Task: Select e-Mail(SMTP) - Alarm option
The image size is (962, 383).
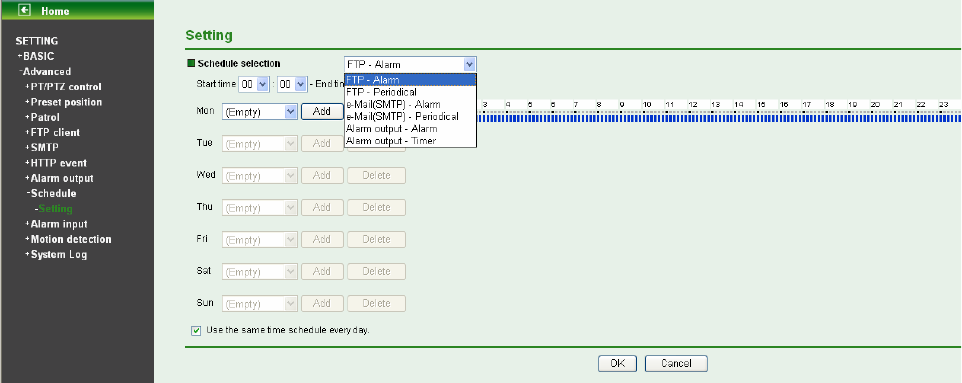Action: [x=410, y=104]
